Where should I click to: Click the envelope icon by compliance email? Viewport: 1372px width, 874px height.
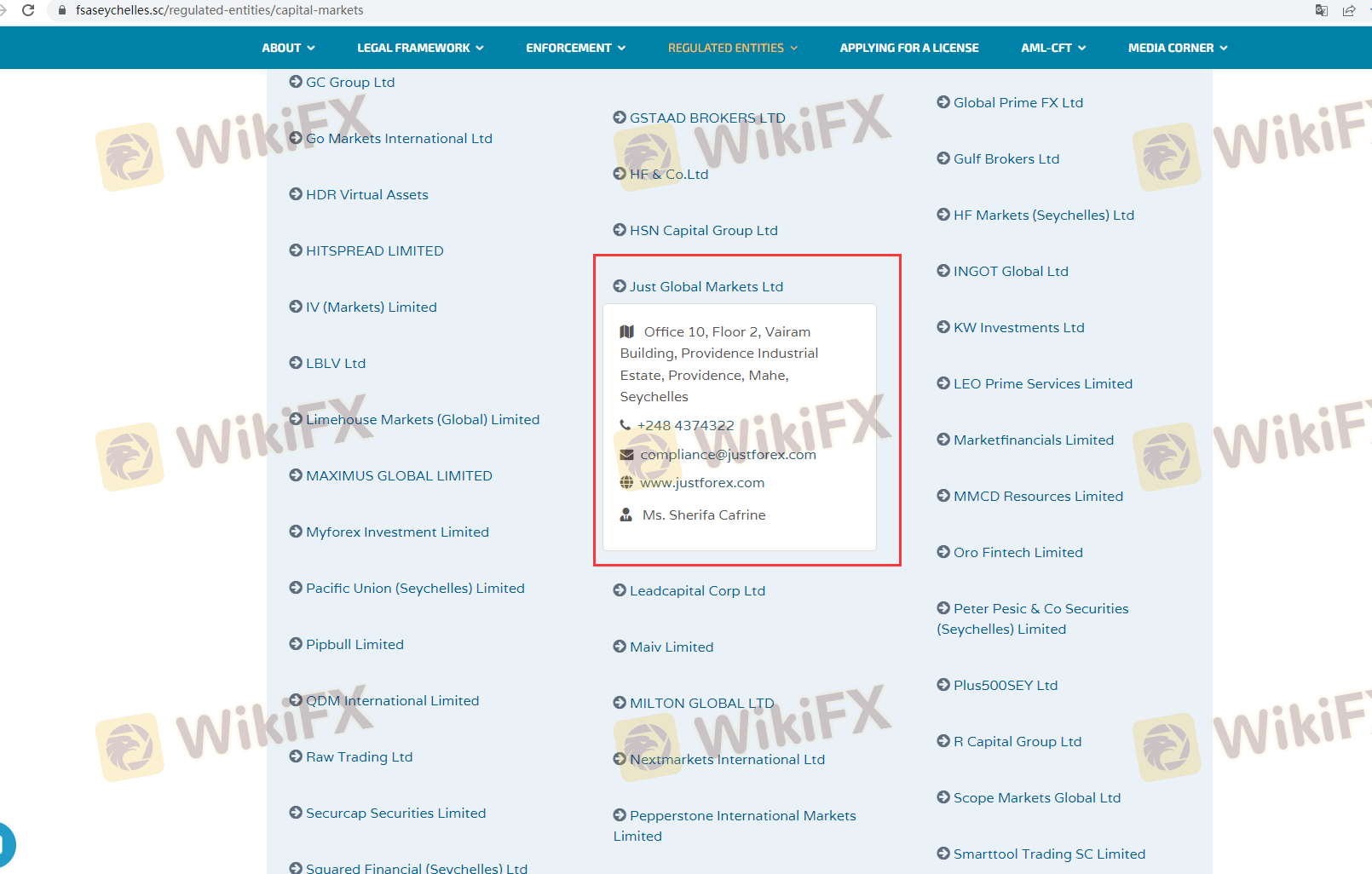(626, 455)
